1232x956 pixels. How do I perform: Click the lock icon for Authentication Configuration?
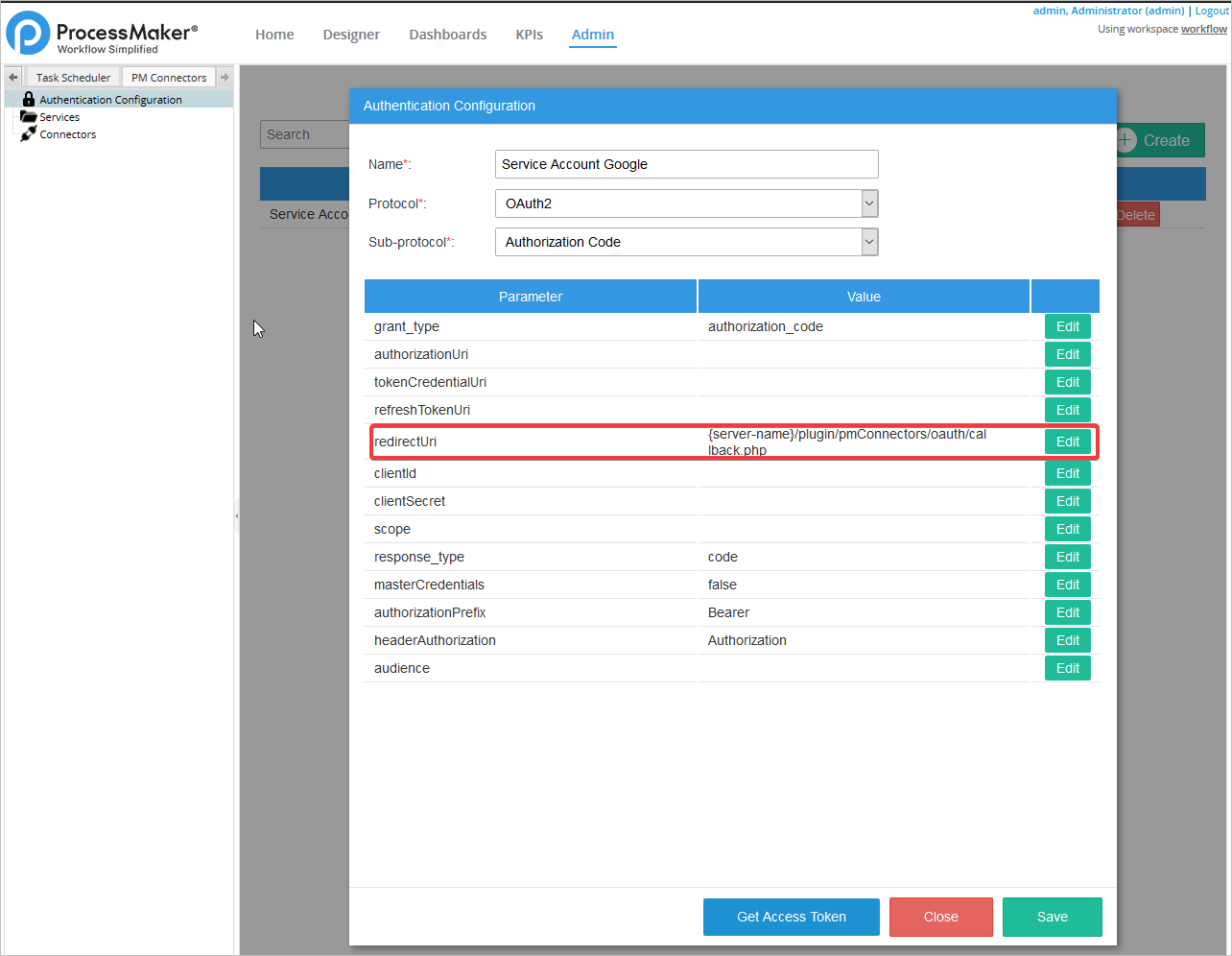click(x=29, y=99)
